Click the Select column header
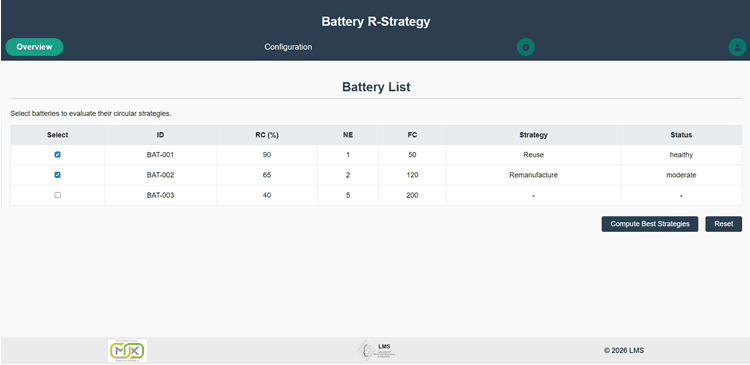750x365 pixels. coord(57,135)
